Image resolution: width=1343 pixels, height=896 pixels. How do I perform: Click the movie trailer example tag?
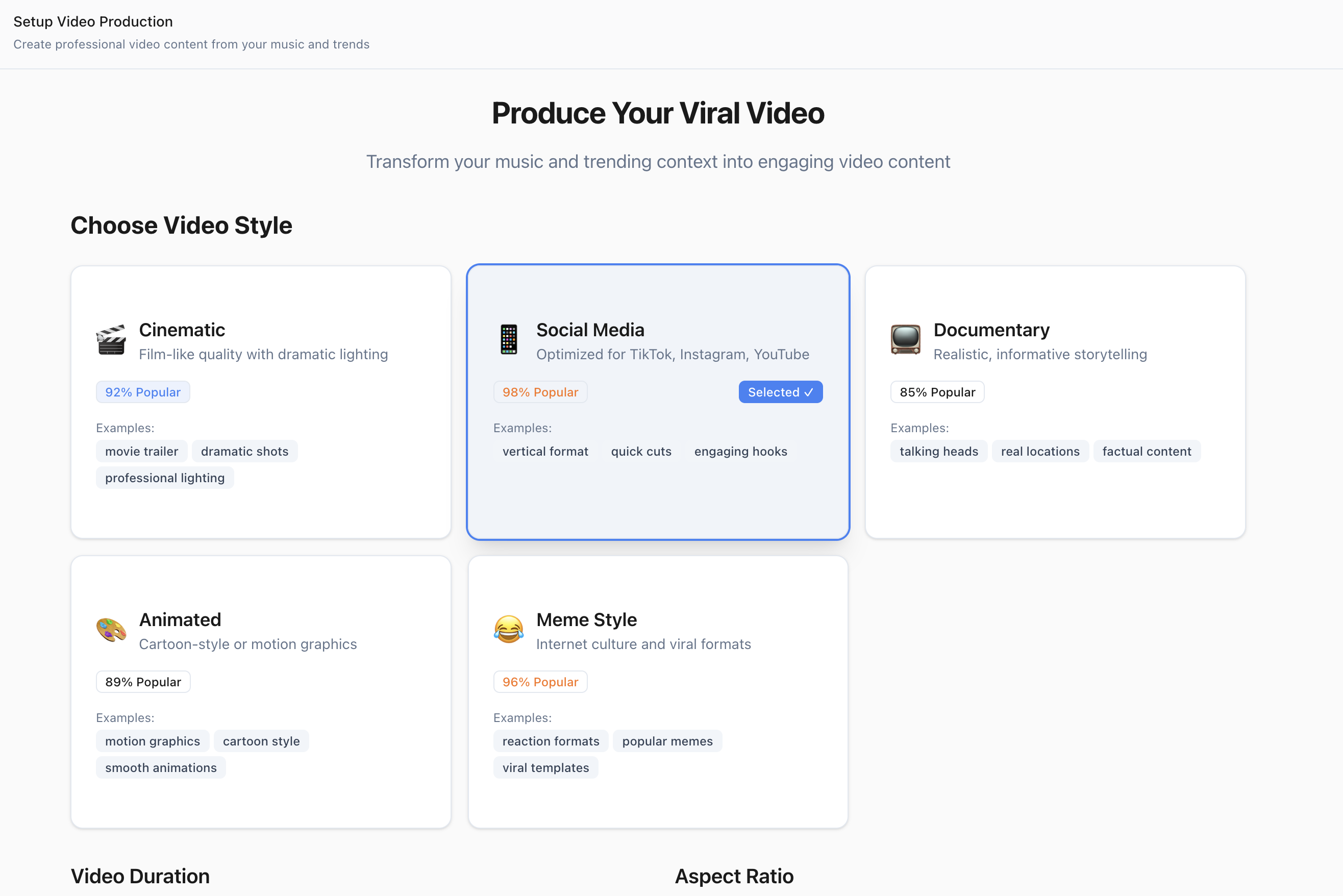[x=142, y=452]
